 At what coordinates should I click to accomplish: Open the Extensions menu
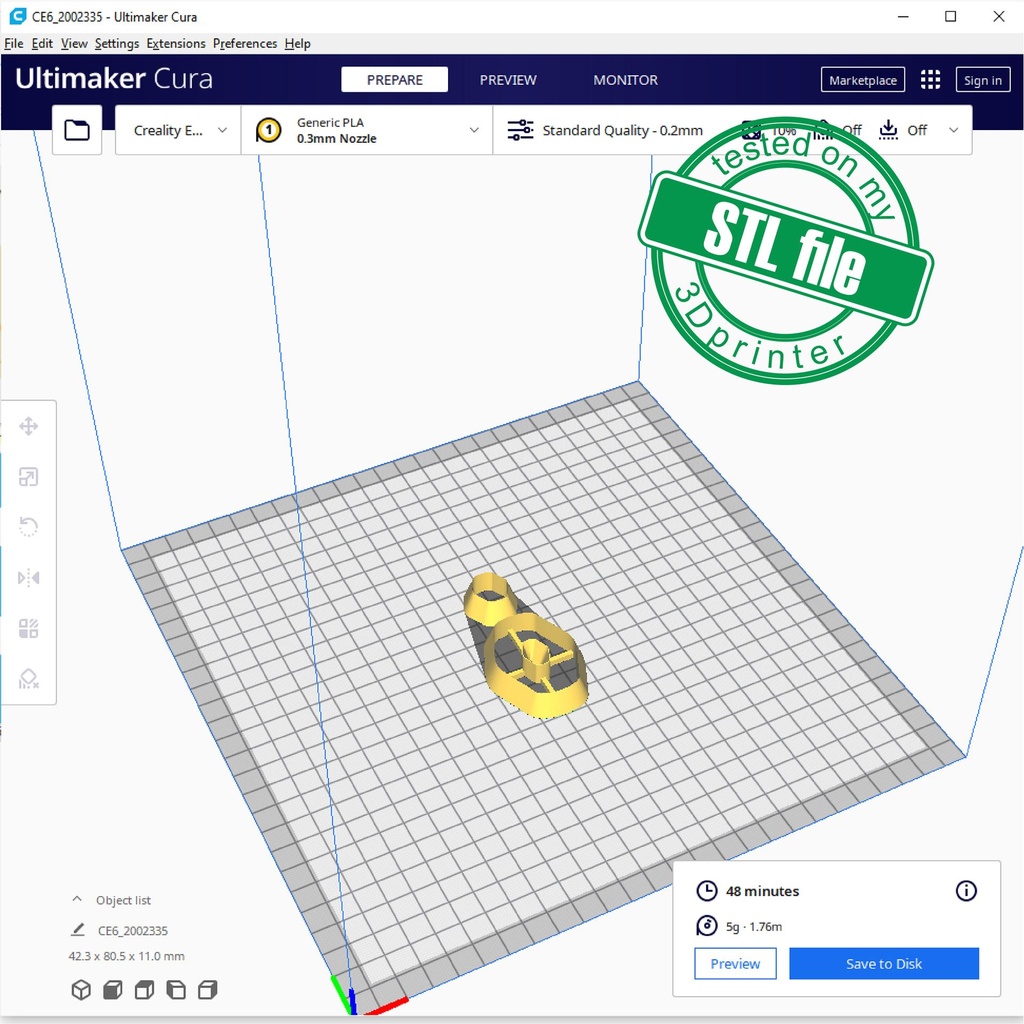point(176,44)
